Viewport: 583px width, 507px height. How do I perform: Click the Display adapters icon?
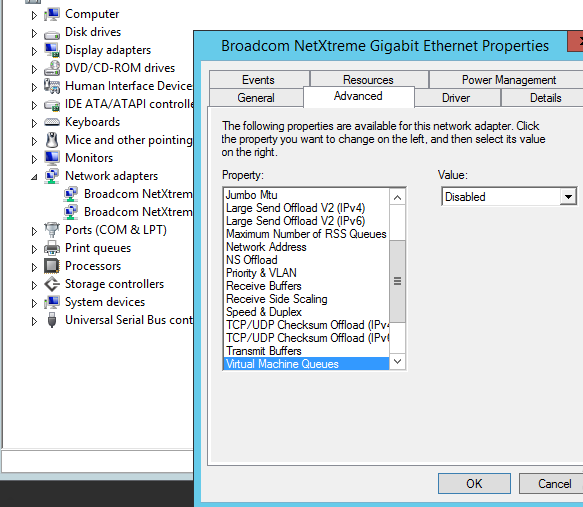pyautogui.click(x=52, y=50)
